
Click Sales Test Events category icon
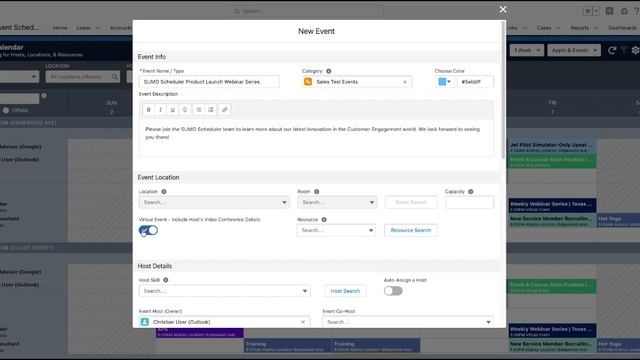coord(308,82)
